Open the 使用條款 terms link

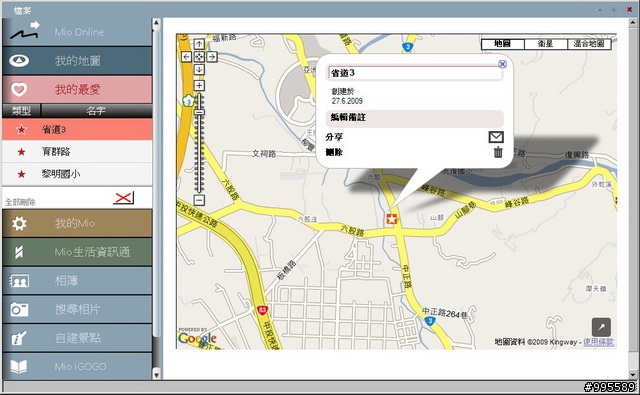[x=598, y=342]
